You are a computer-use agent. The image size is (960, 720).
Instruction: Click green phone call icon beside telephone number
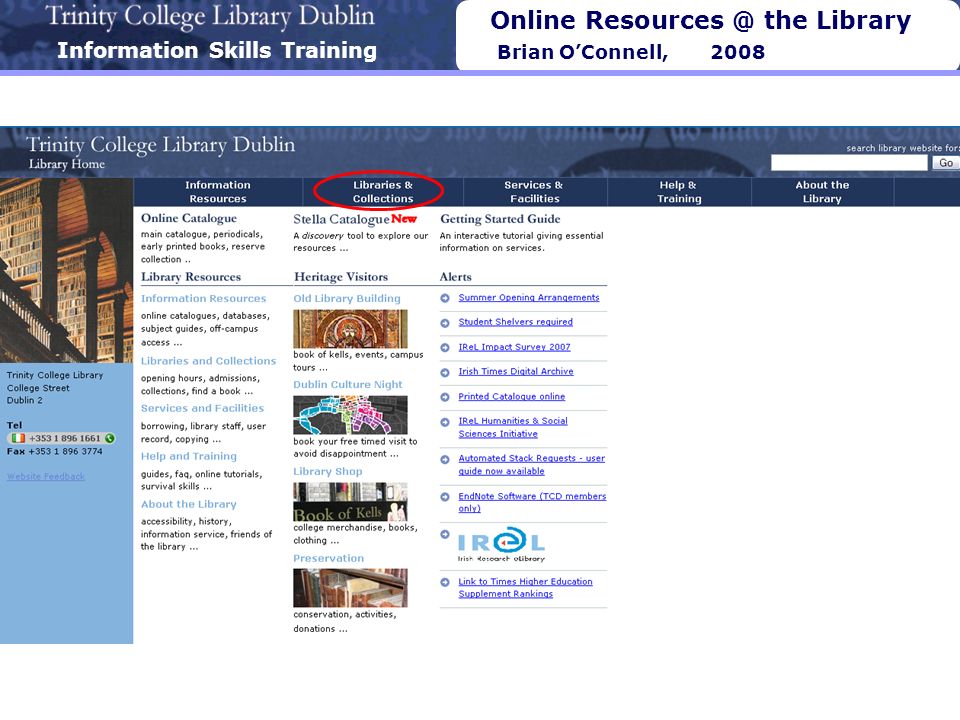[x=110, y=438]
